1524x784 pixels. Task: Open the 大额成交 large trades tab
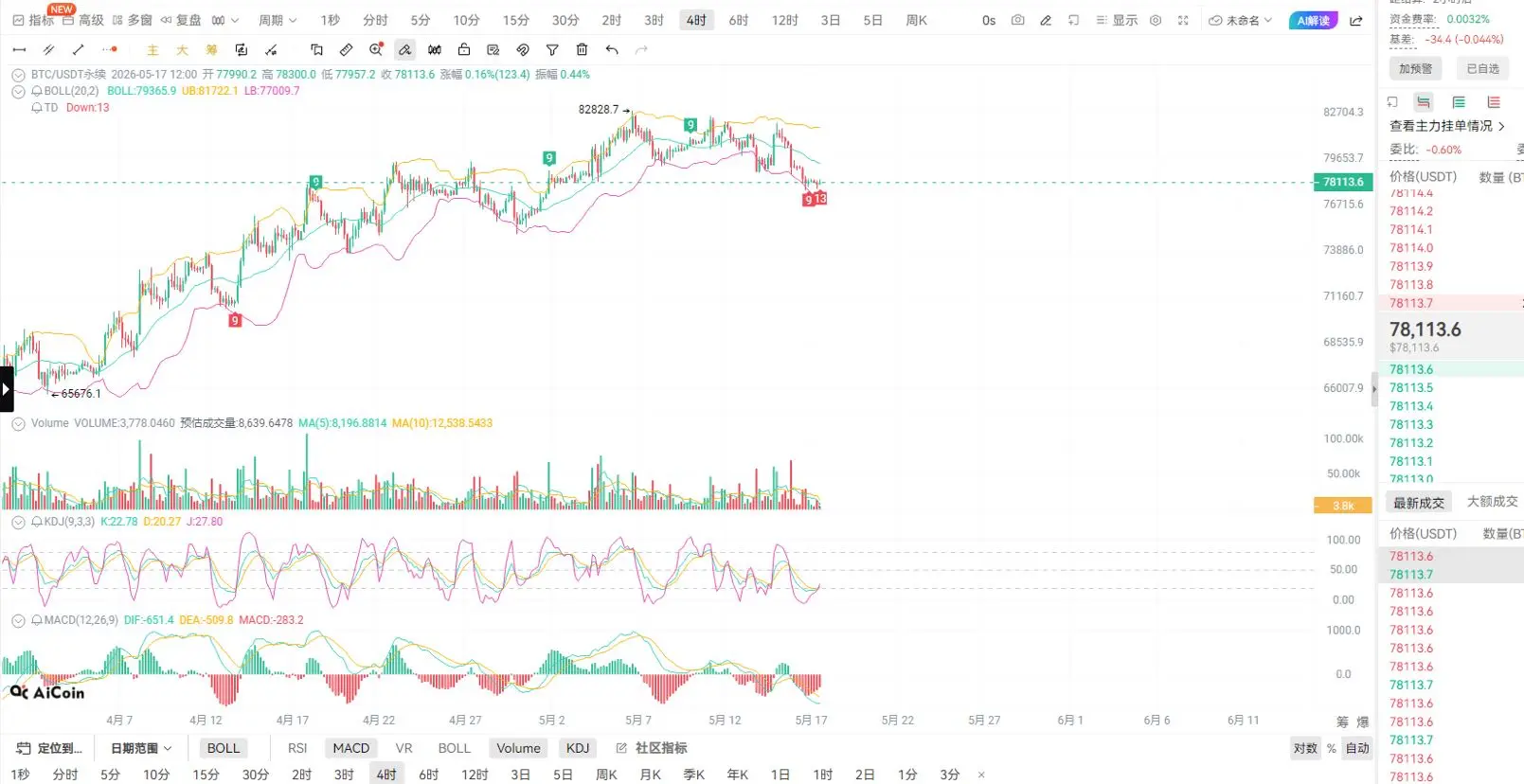(x=1492, y=502)
